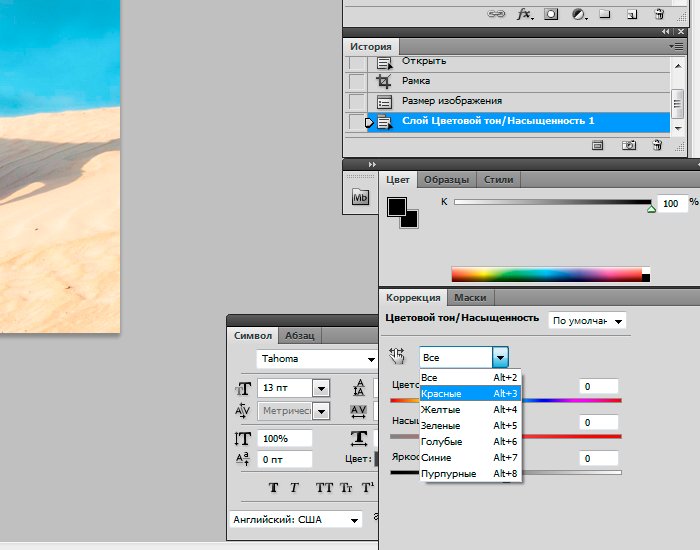
Task: Click the faux bold T icon
Action: coord(273,488)
